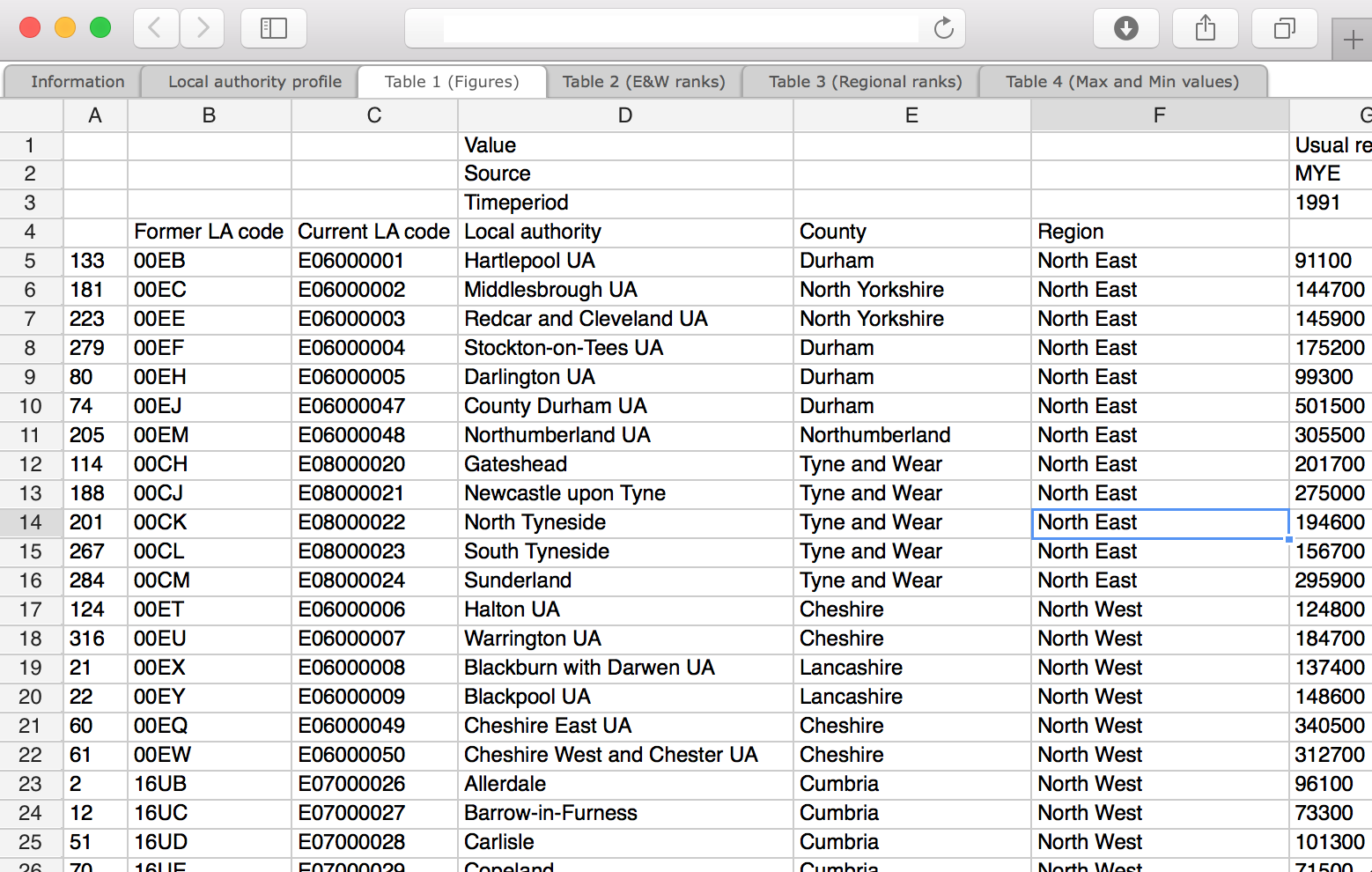This screenshot has height=872, width=1372.
Task: Switch to the Table 2 (E&W ranks) tab
Action: 643,81
